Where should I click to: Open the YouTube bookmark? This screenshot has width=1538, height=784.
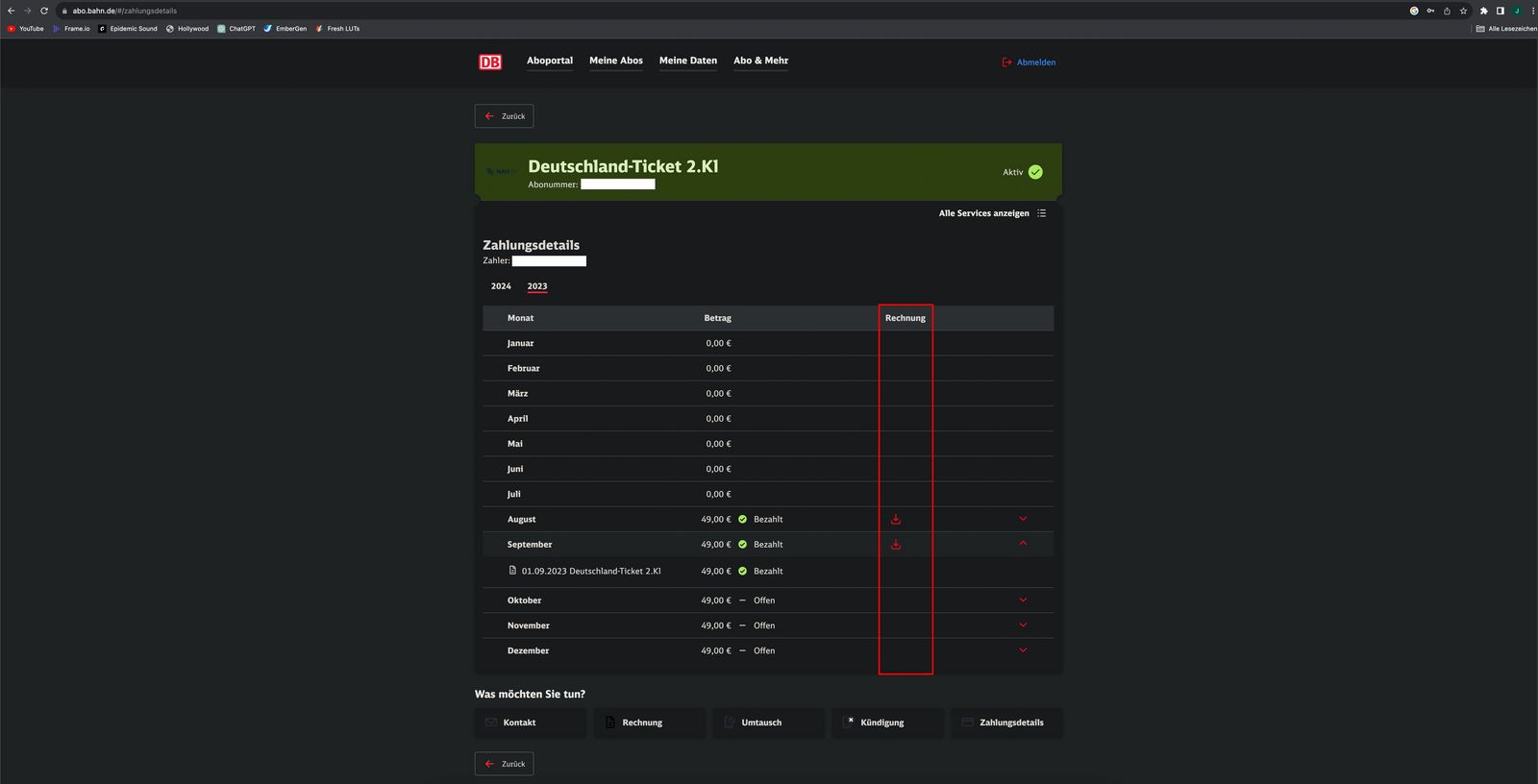tap(26, 29)
